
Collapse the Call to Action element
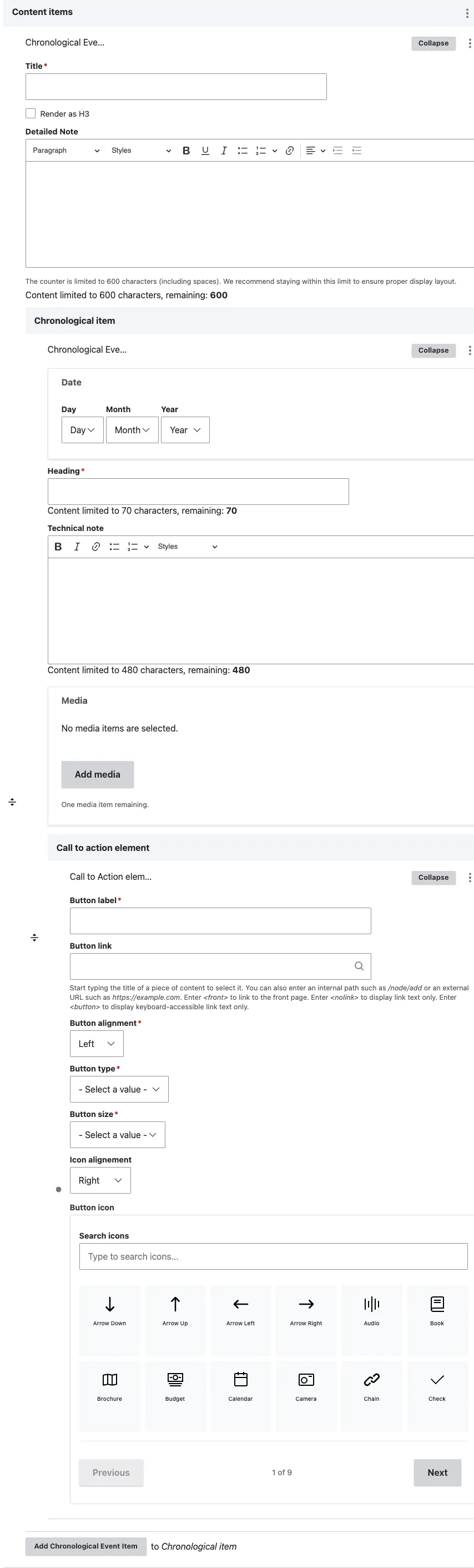pos(433,877)
